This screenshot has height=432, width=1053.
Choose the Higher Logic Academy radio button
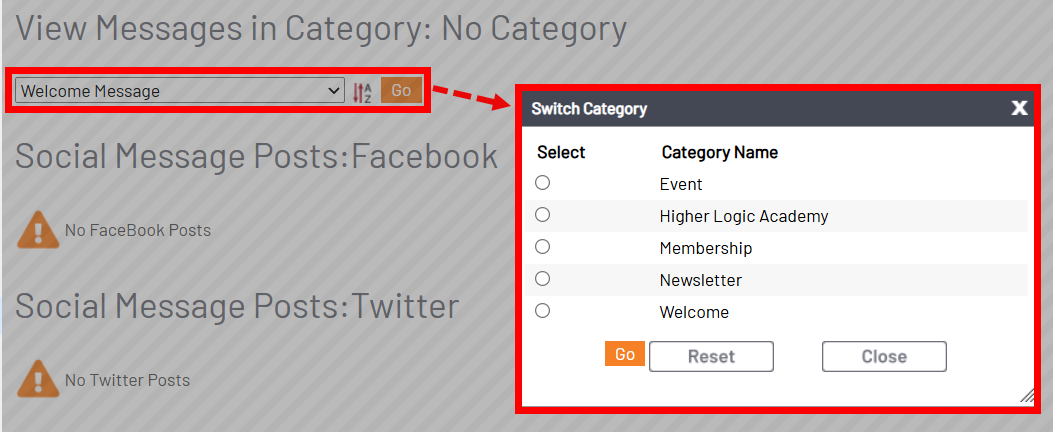543,215
